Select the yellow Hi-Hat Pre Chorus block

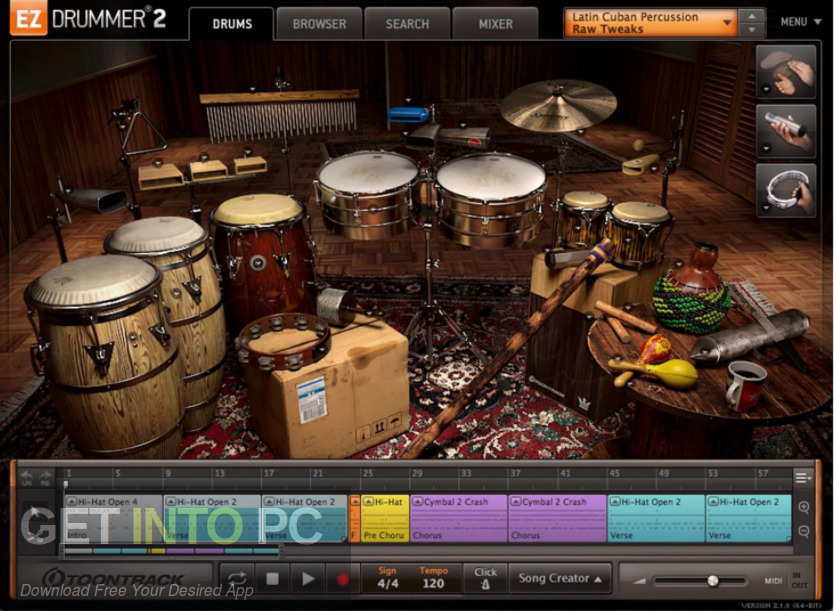click(385, 518)
